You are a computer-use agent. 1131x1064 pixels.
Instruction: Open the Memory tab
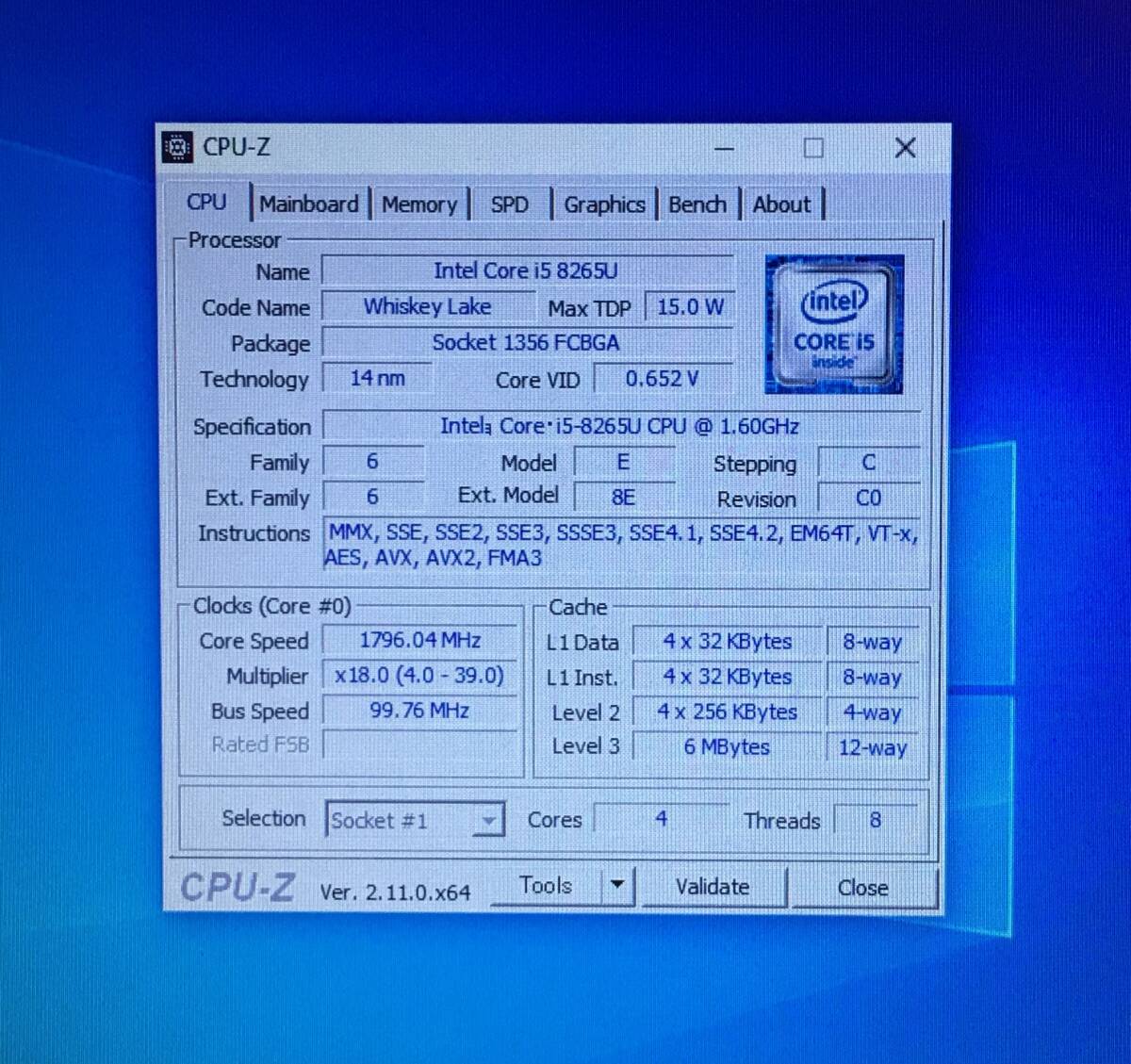pos(419,204)
